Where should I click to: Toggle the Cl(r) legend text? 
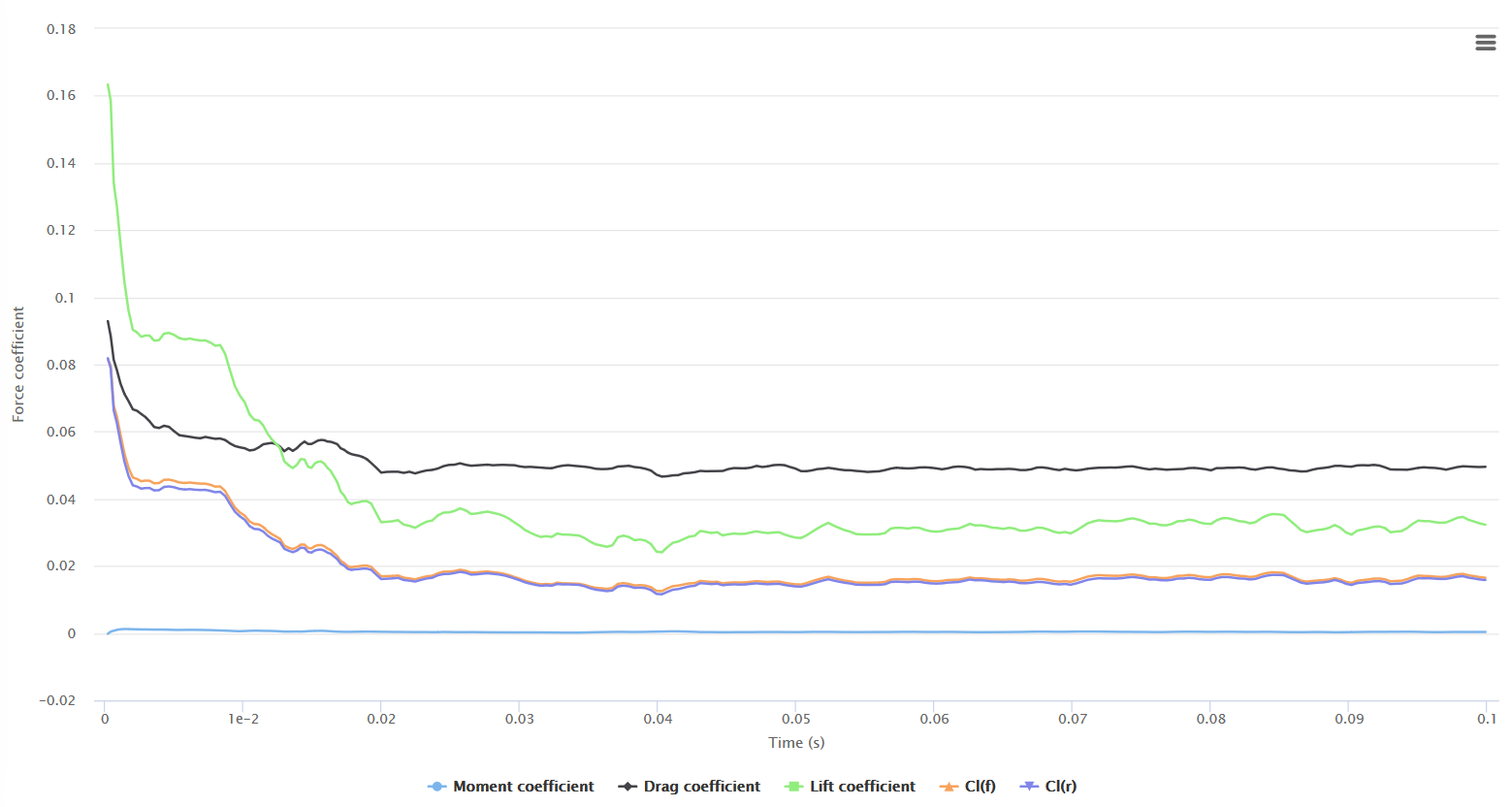(x=1060, y=787)
